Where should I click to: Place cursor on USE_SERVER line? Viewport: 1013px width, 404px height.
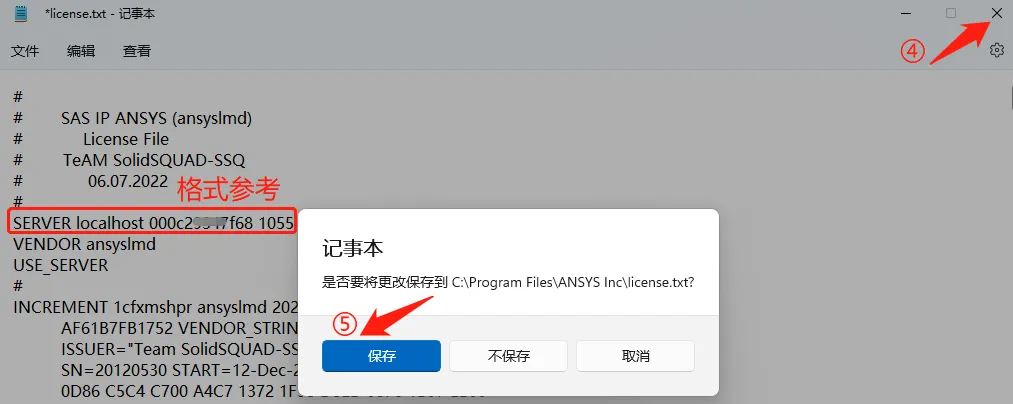61,265
